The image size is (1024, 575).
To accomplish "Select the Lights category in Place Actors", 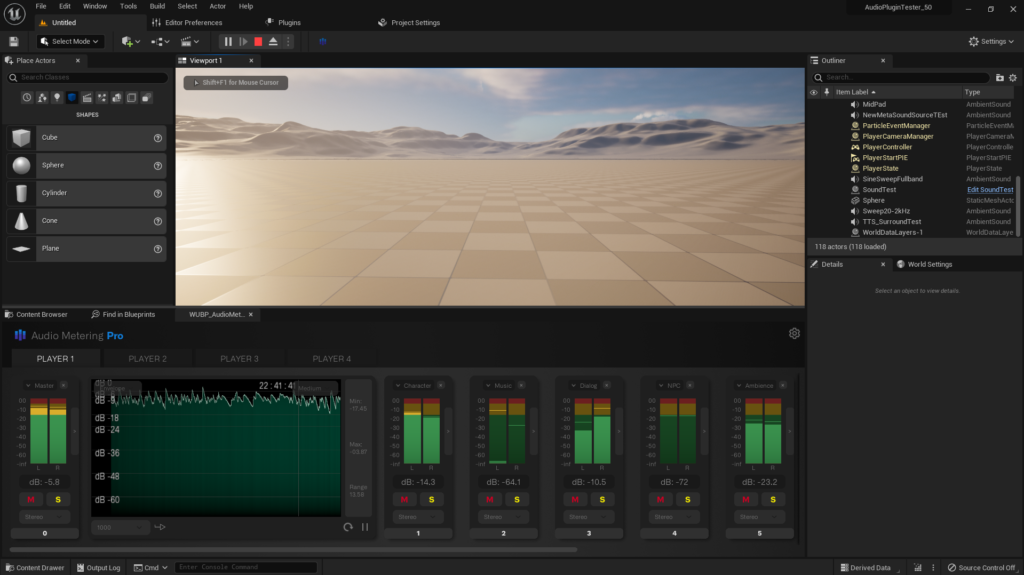I will [x=57, y=97].
